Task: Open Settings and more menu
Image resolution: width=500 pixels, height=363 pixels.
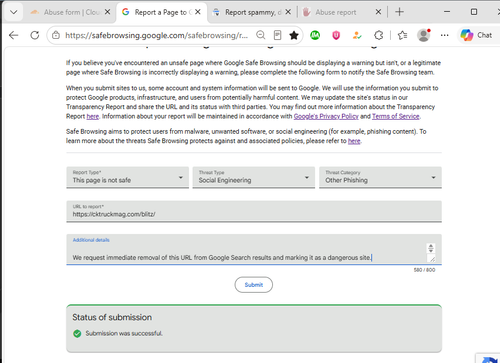Action: tap(444, 35)
